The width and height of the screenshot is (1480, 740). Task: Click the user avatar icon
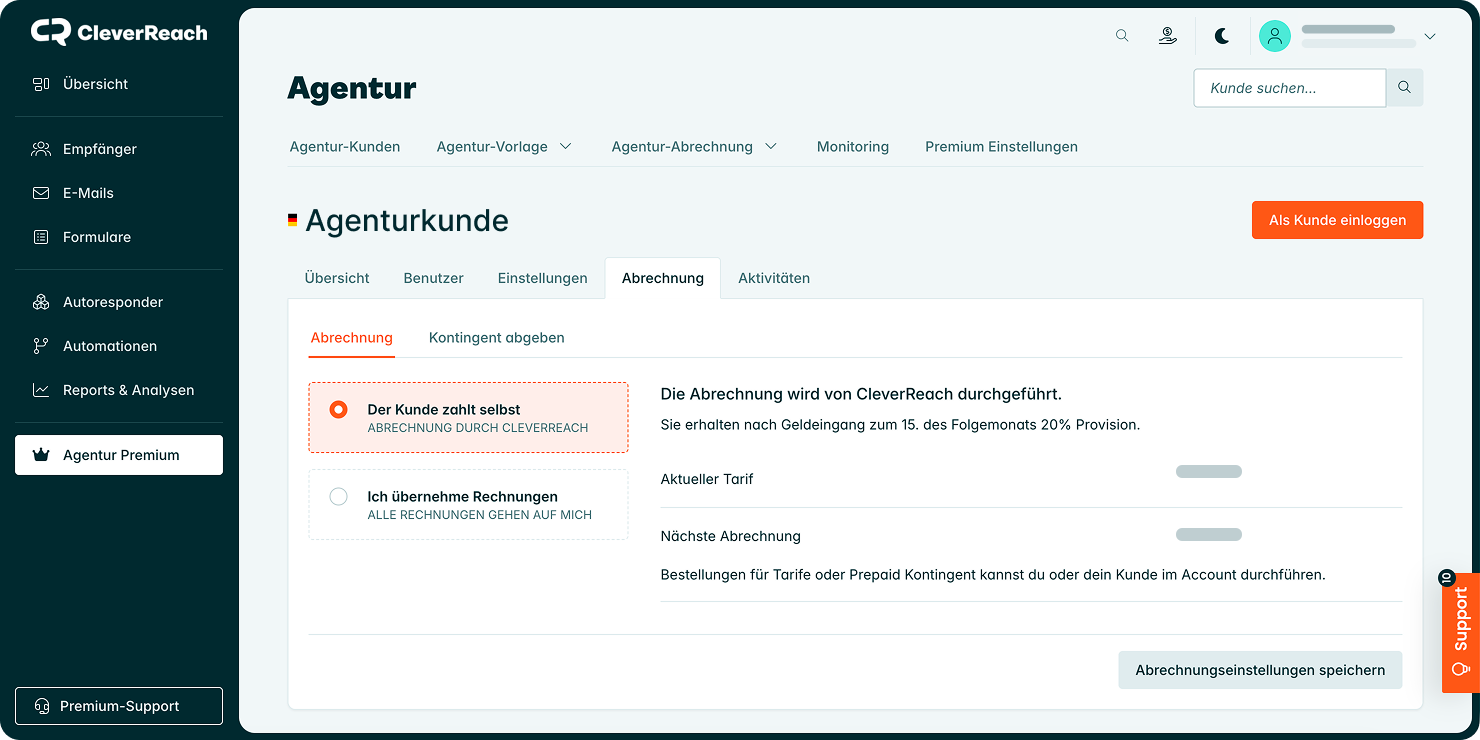pos(1274,36)
